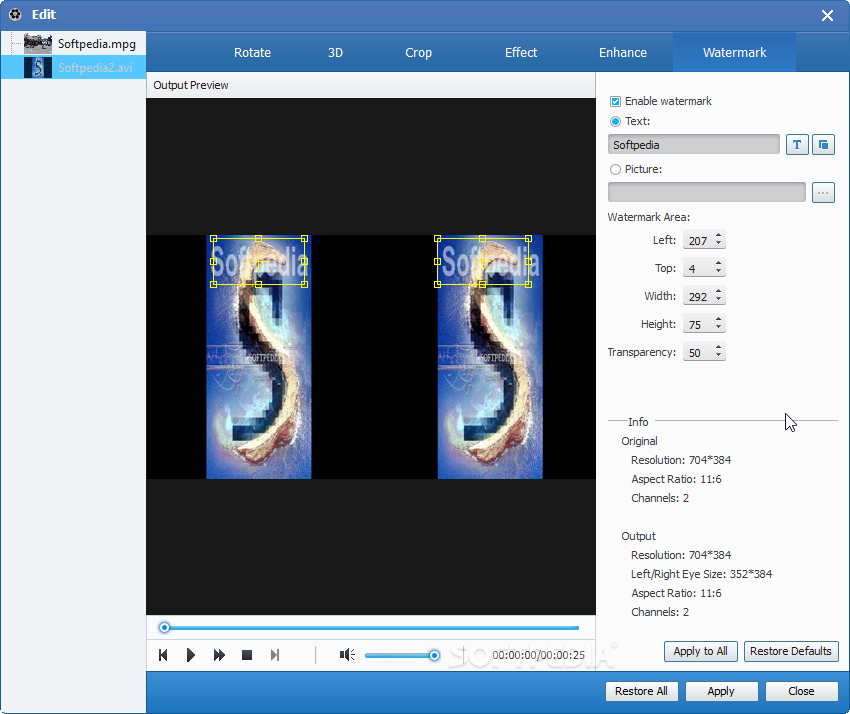Click the Apply to All button
This screenshot has height=714, width=850.
(700, 651)
